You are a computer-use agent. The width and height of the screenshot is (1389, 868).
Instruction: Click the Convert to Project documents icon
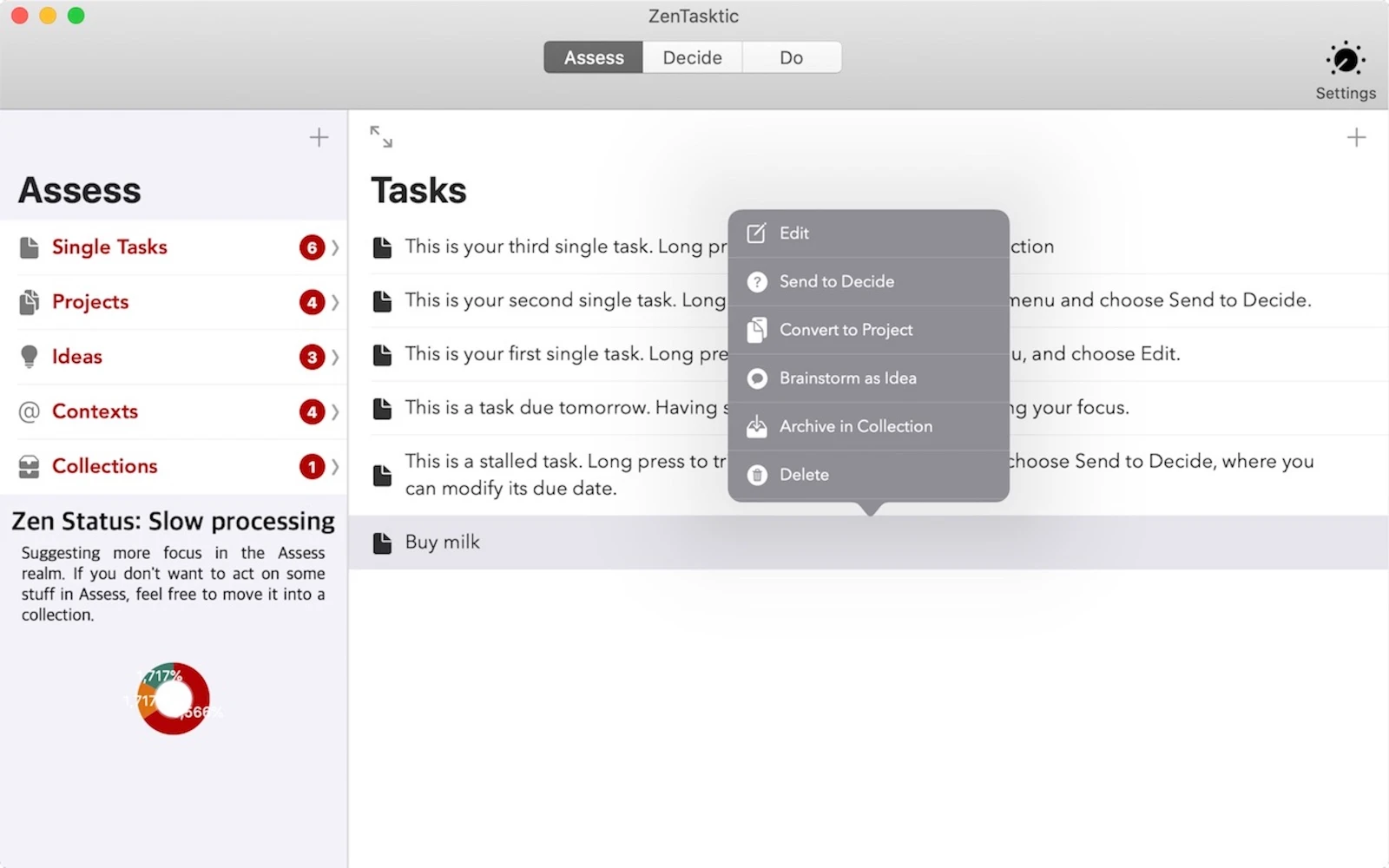[757, 330]
